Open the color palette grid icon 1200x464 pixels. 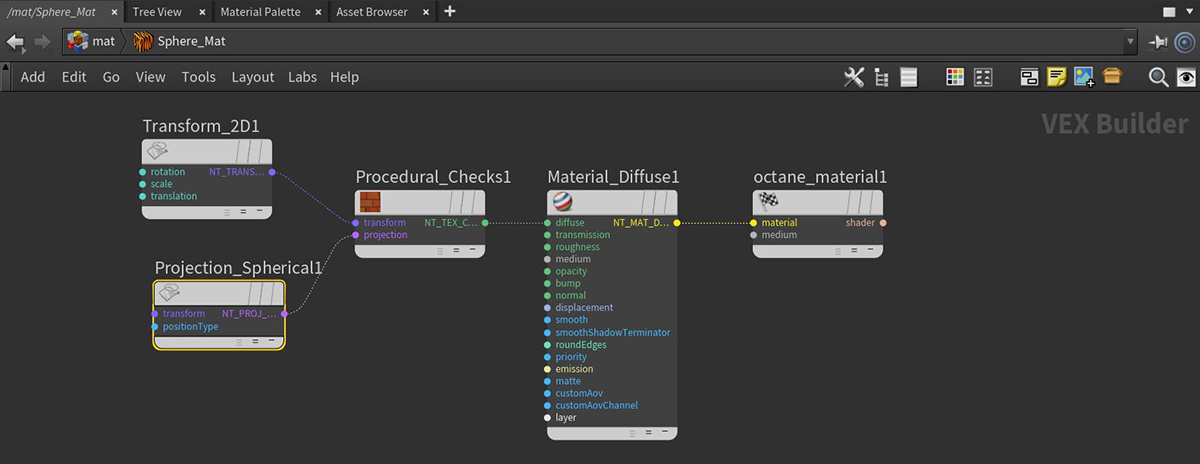pyautogui.click(x=955, y=77)
